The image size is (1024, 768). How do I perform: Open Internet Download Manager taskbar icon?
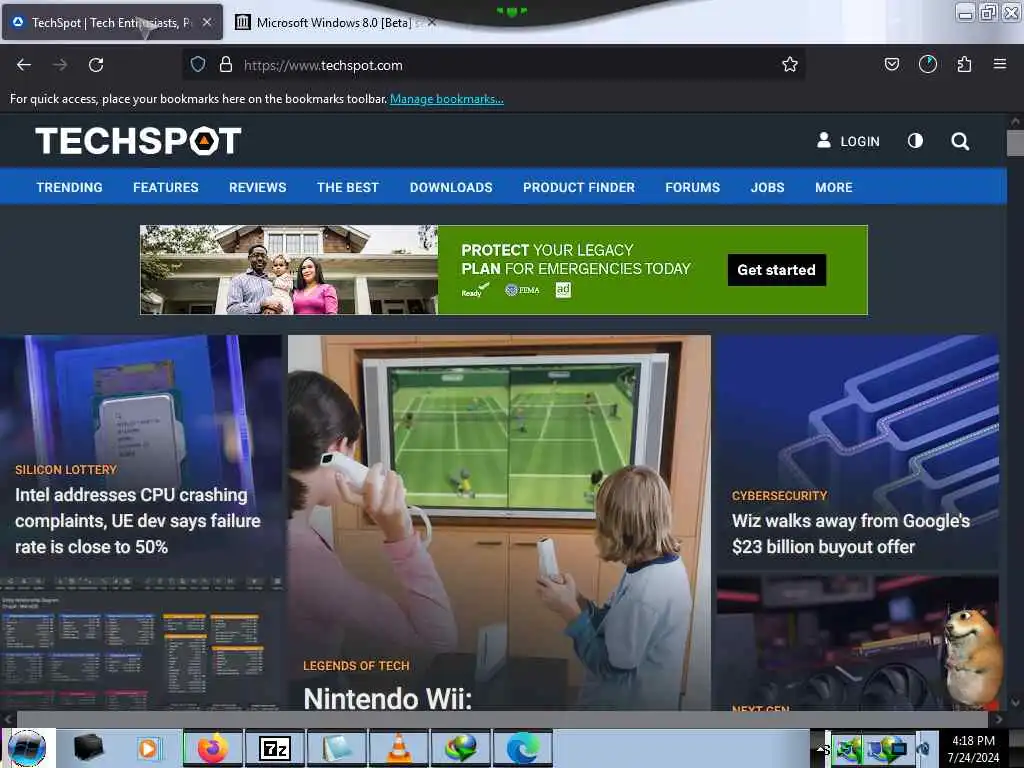tap(461, 748)
